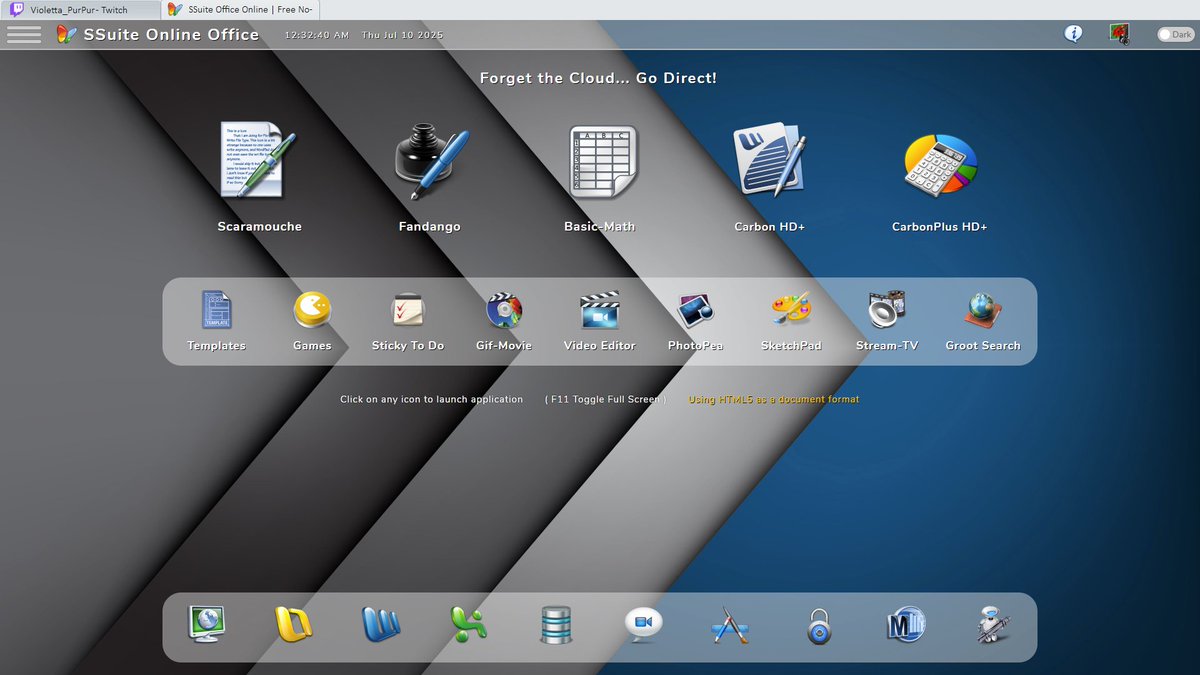Open the Basic-Math spreadsheet app

[603, 161]
